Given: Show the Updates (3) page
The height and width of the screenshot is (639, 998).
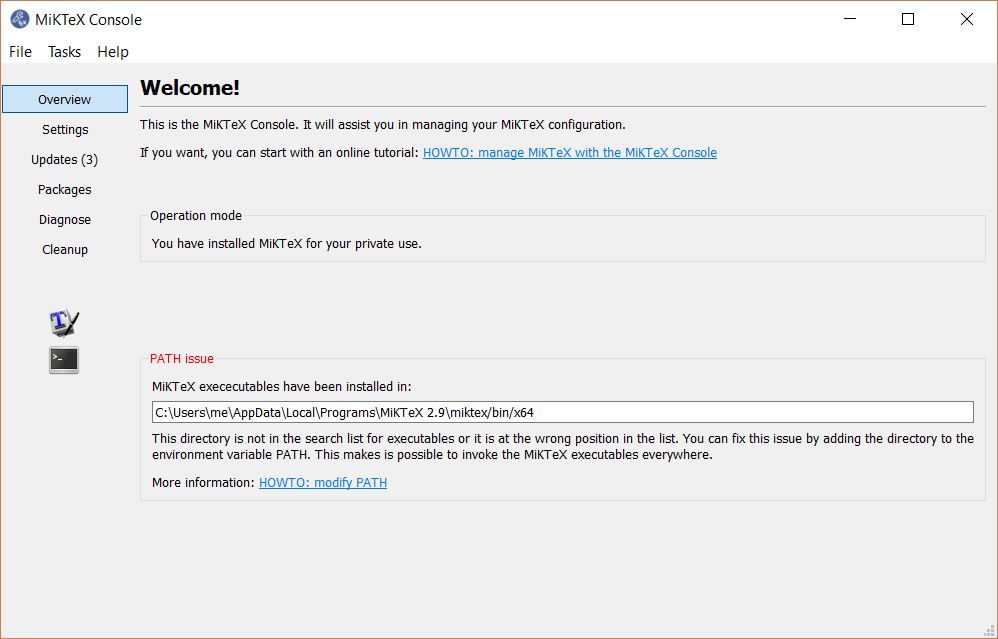Looking at the screenshot, I should click(x=65, y=159).
